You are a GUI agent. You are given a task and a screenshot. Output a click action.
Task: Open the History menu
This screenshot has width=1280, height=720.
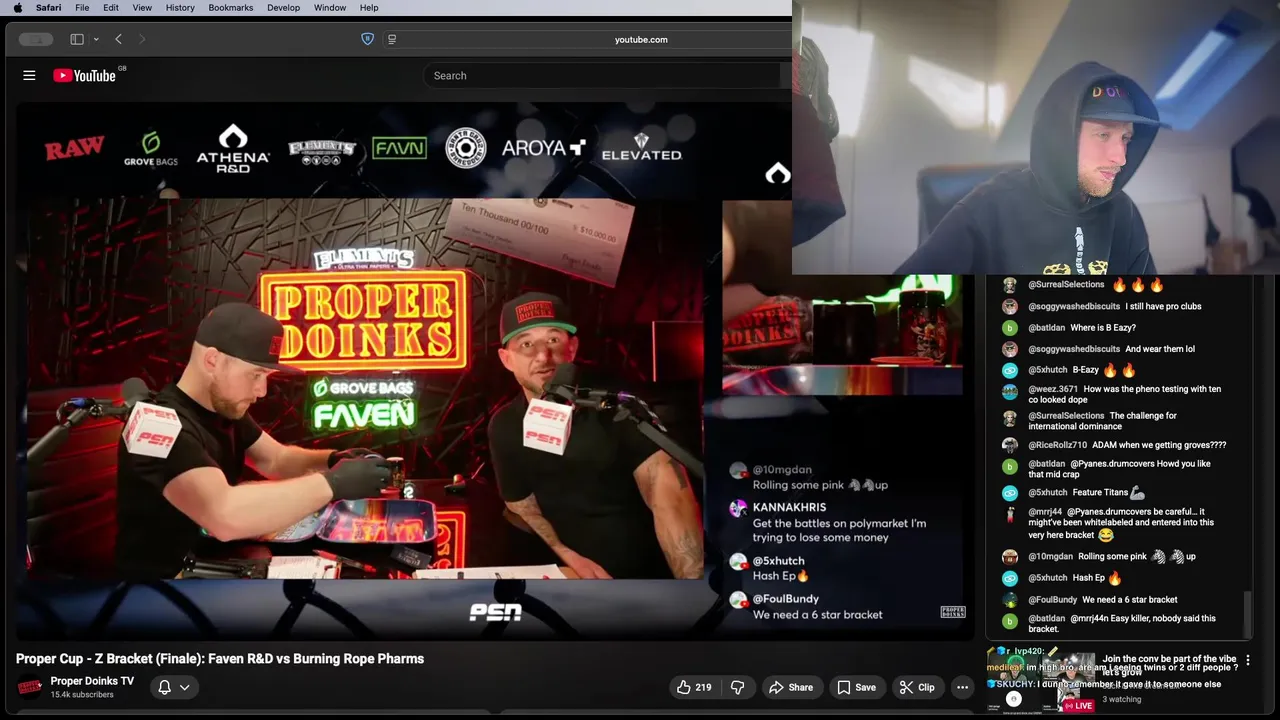click(x=180, y=7)
